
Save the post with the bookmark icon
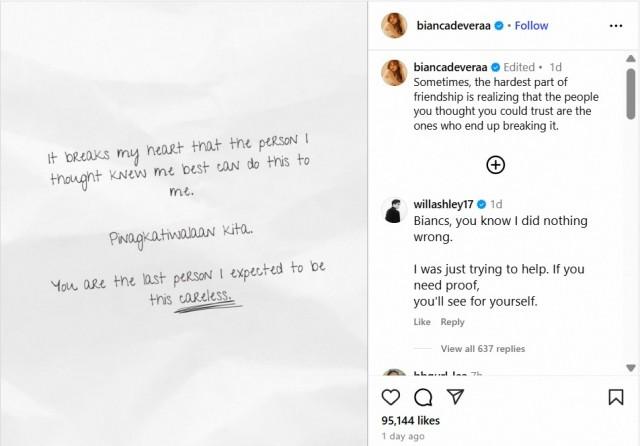(615, 397)
